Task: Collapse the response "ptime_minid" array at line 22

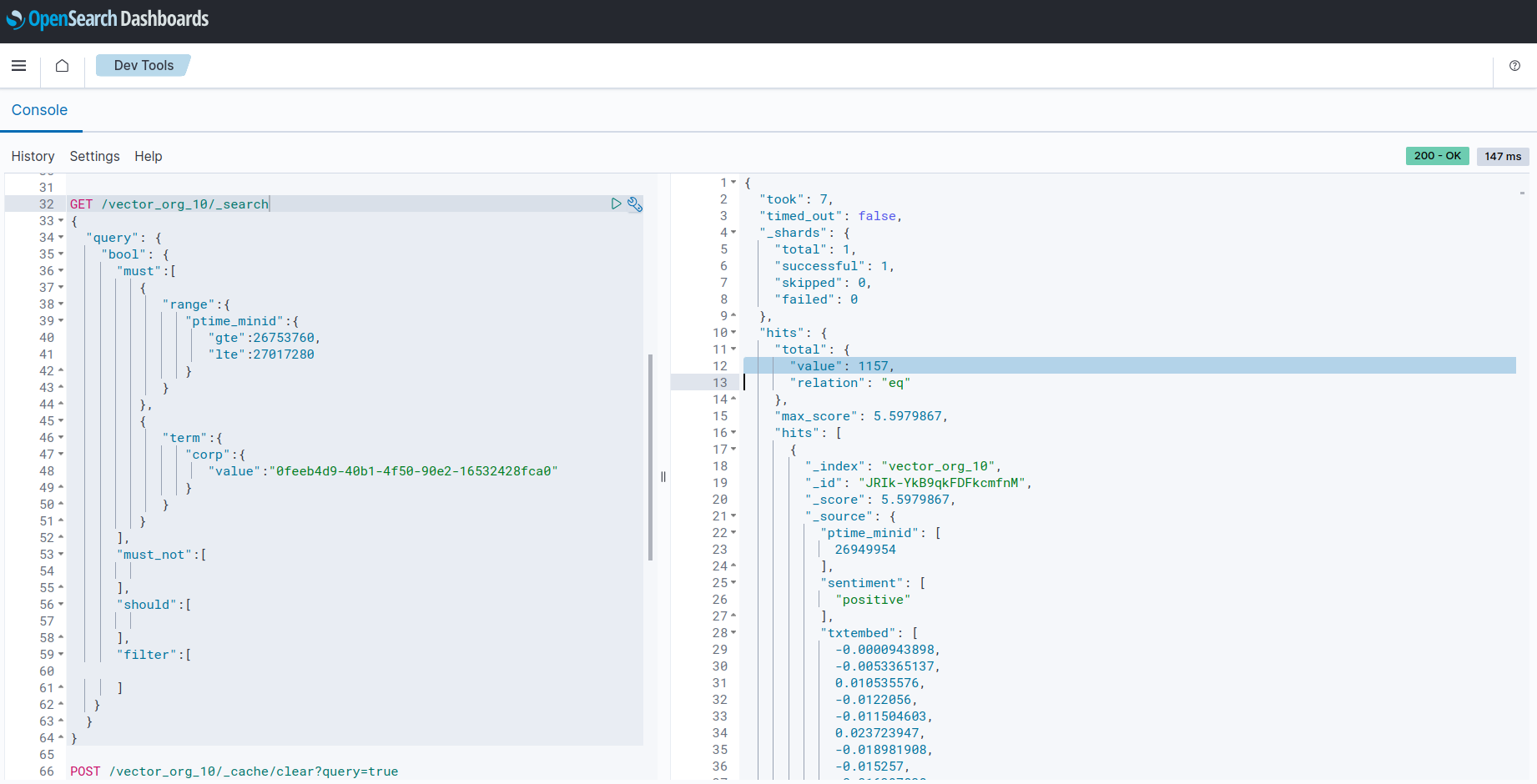Action: (x=733, y=533)
